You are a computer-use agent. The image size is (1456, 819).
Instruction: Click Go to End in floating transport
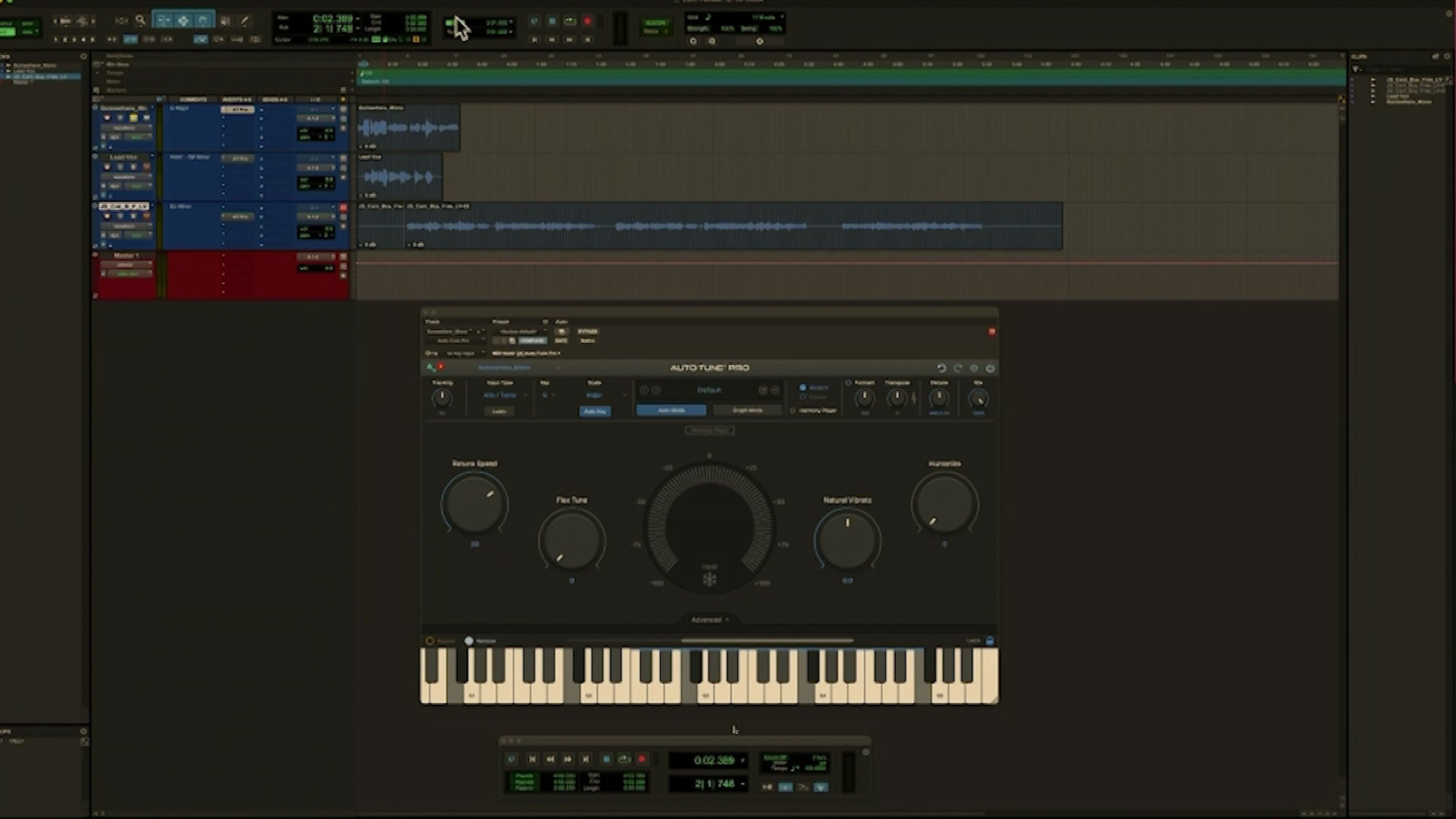point(586,759)
